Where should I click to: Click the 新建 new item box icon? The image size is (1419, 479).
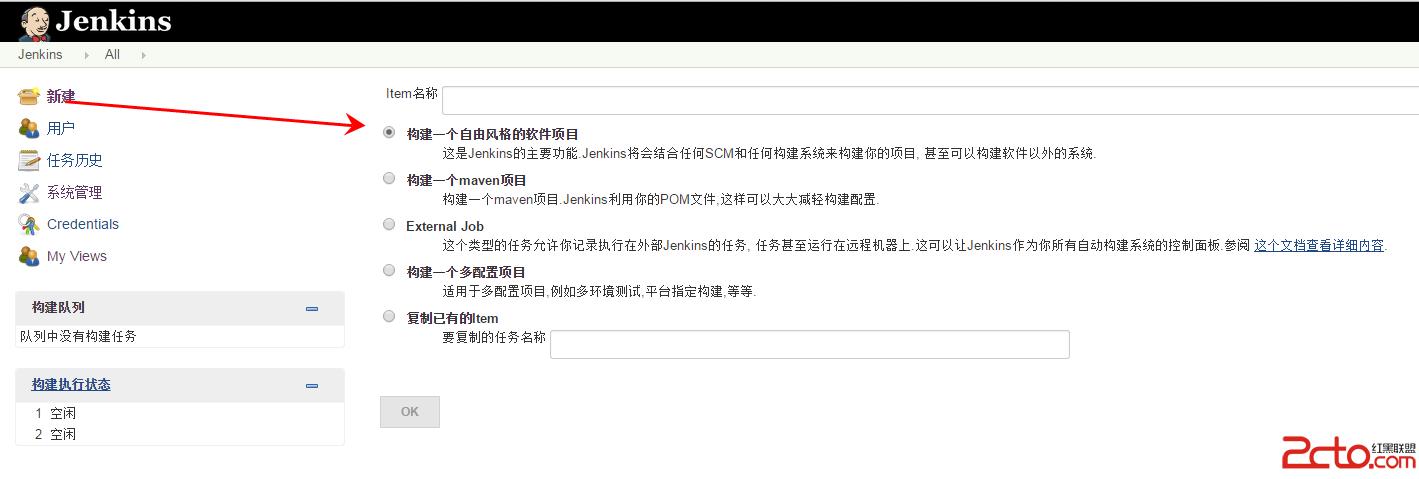click(x=29, y=96)
